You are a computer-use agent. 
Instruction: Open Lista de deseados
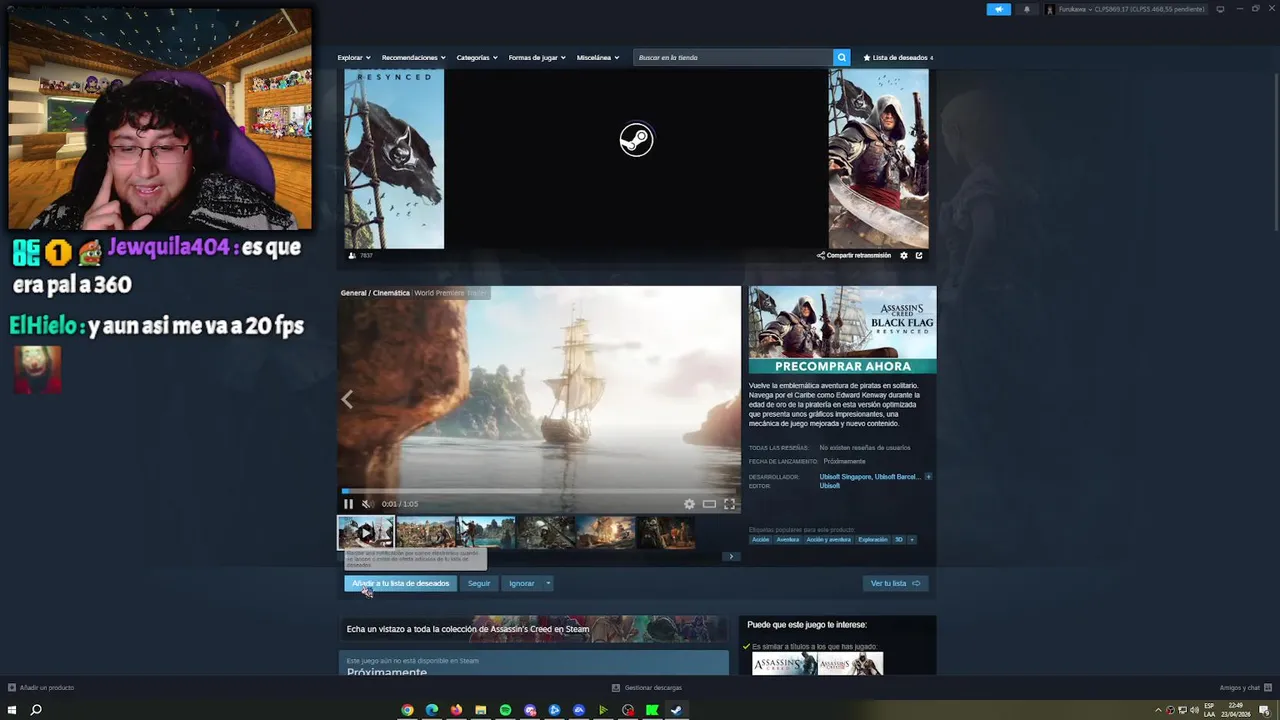(x=898, y=57)
